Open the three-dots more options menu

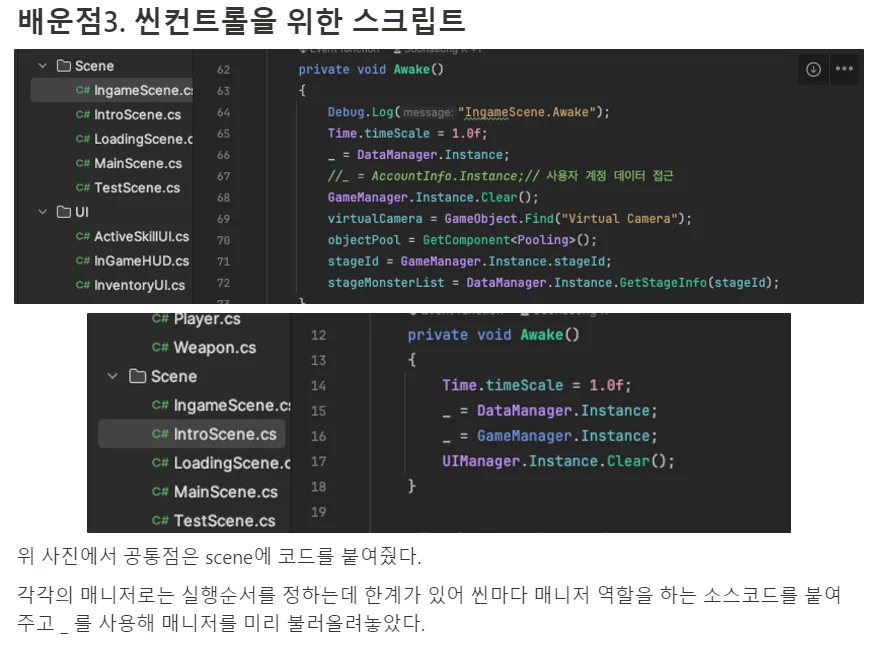coord(844,69)
